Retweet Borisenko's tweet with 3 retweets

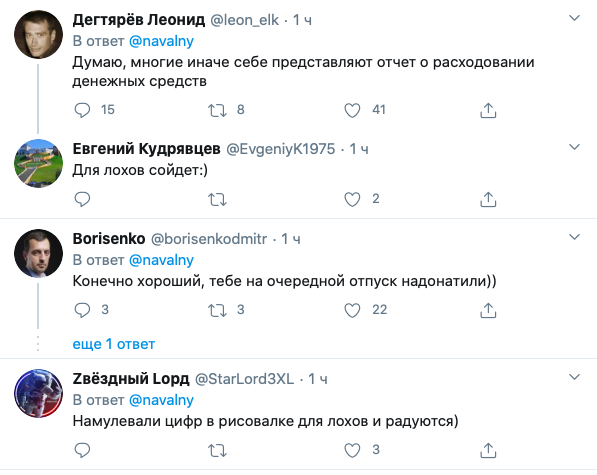point(217,310)
